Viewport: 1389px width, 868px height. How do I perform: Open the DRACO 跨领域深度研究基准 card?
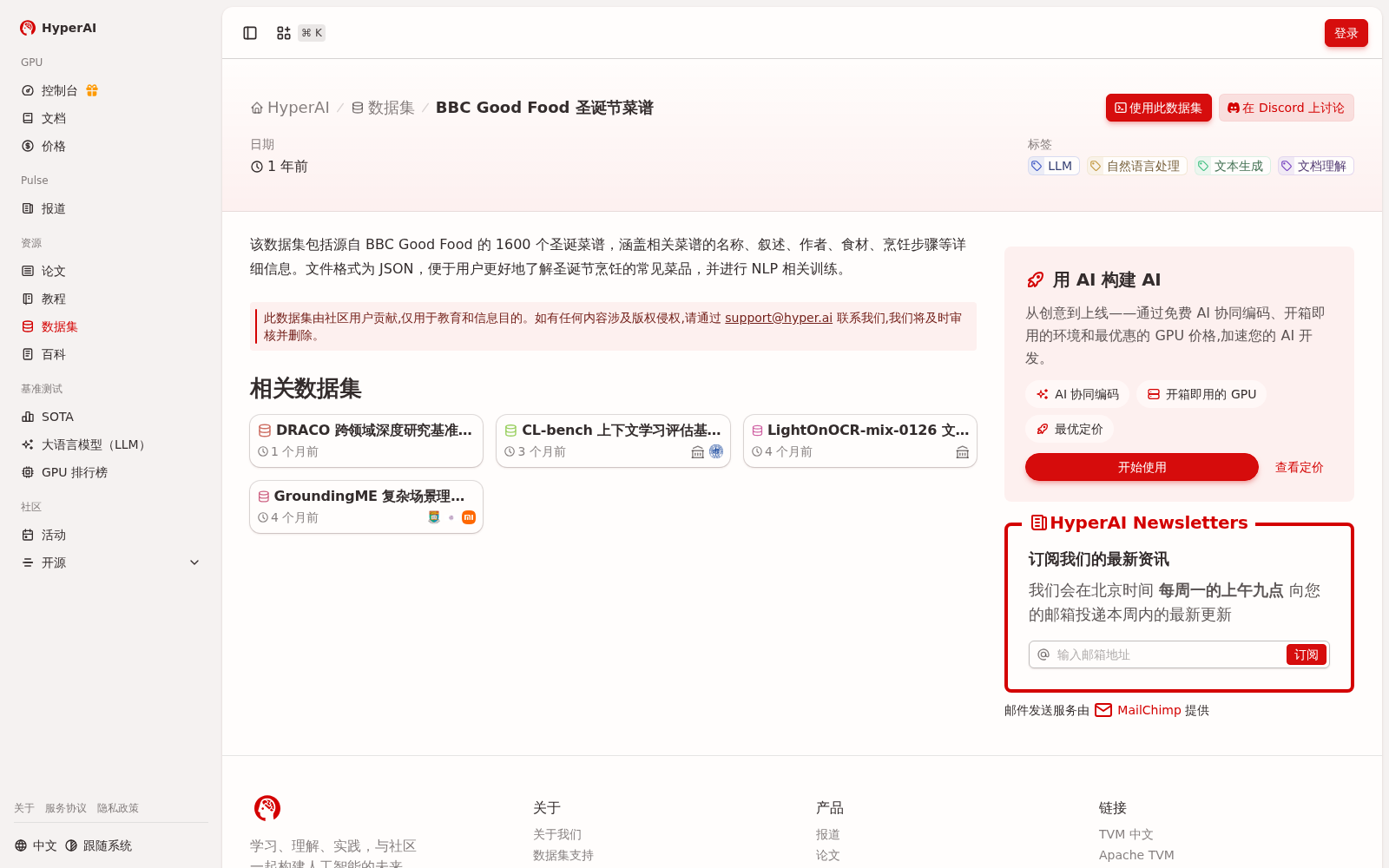366,441
